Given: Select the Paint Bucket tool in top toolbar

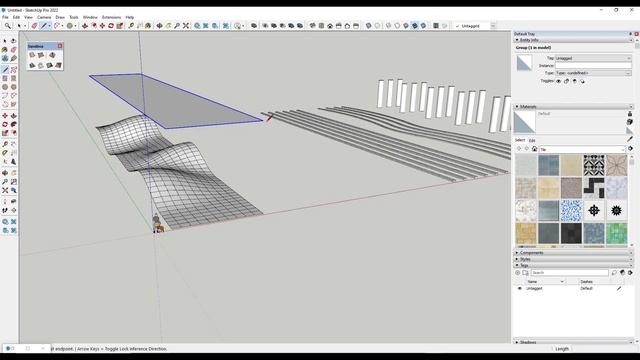Looking at the screenshot, I should (148, 26).
